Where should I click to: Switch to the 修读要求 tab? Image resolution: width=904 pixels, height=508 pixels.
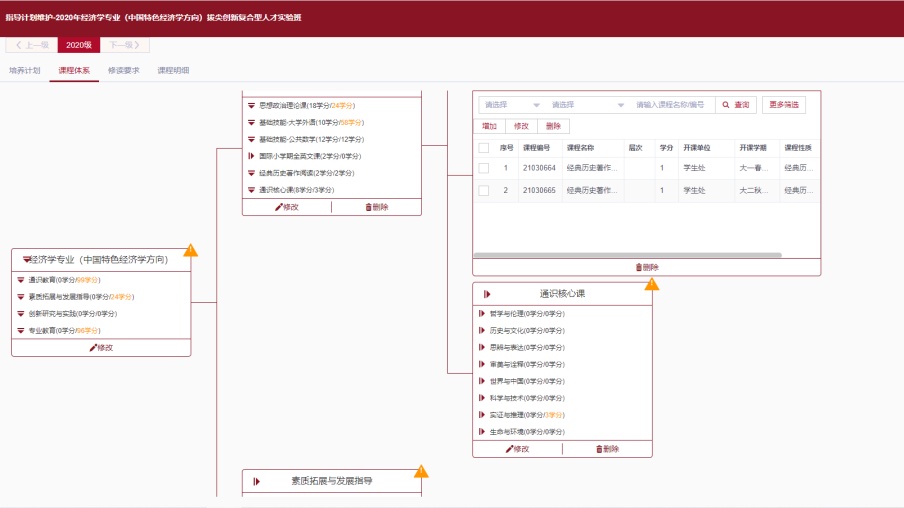[123, 71]
